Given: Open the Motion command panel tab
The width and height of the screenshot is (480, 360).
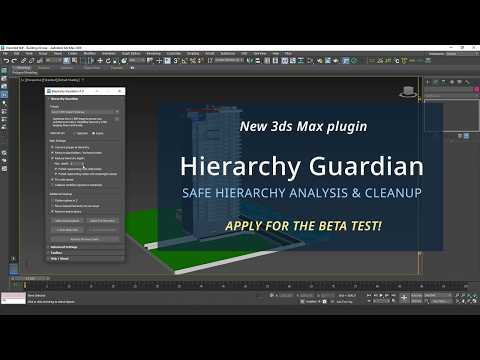Looking at the screenshot, I should tap(452, 82).
